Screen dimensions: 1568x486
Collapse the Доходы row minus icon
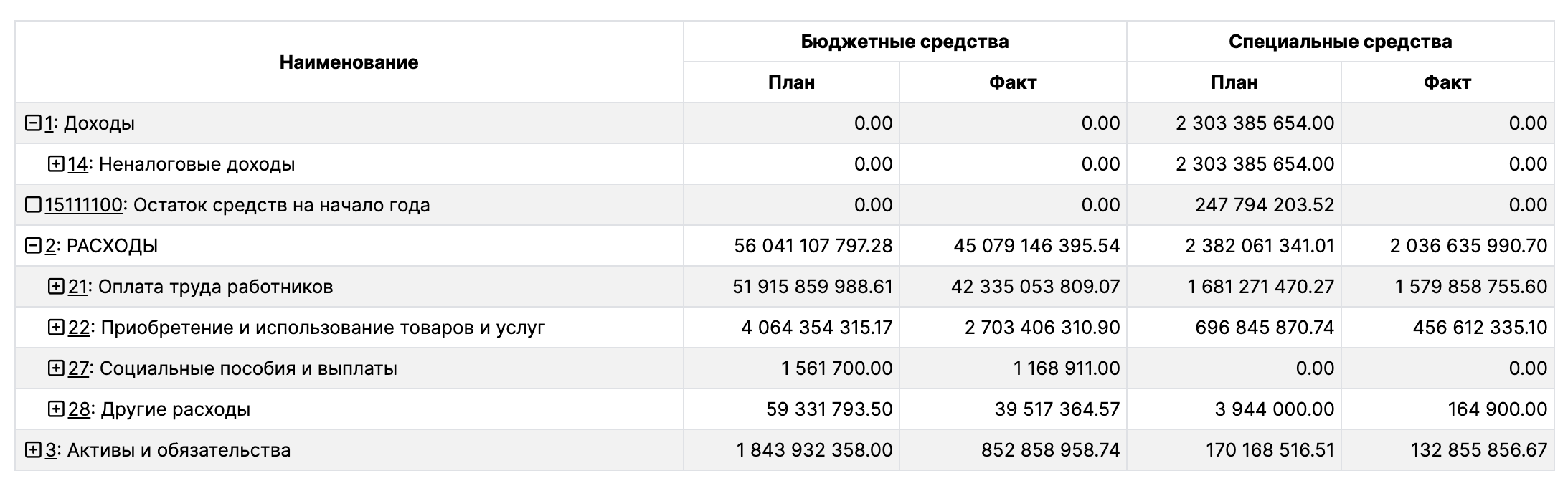[x=33, y=123]
